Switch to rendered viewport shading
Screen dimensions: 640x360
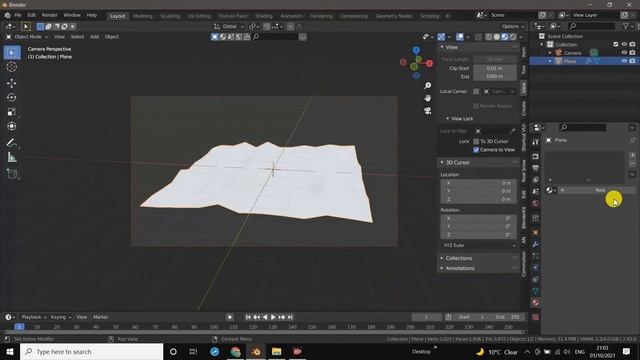513,37
